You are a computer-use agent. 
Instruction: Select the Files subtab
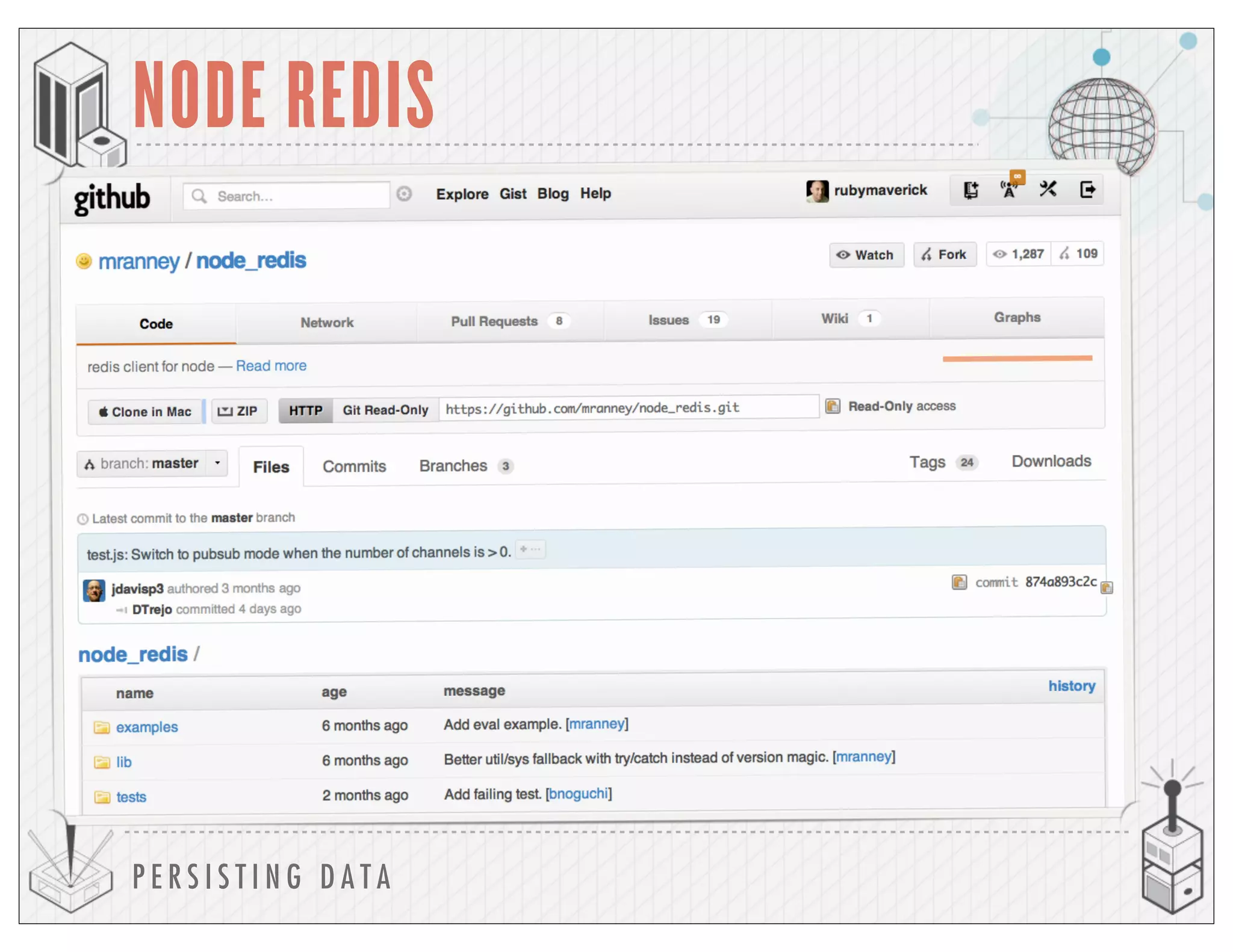click(271, 467)
